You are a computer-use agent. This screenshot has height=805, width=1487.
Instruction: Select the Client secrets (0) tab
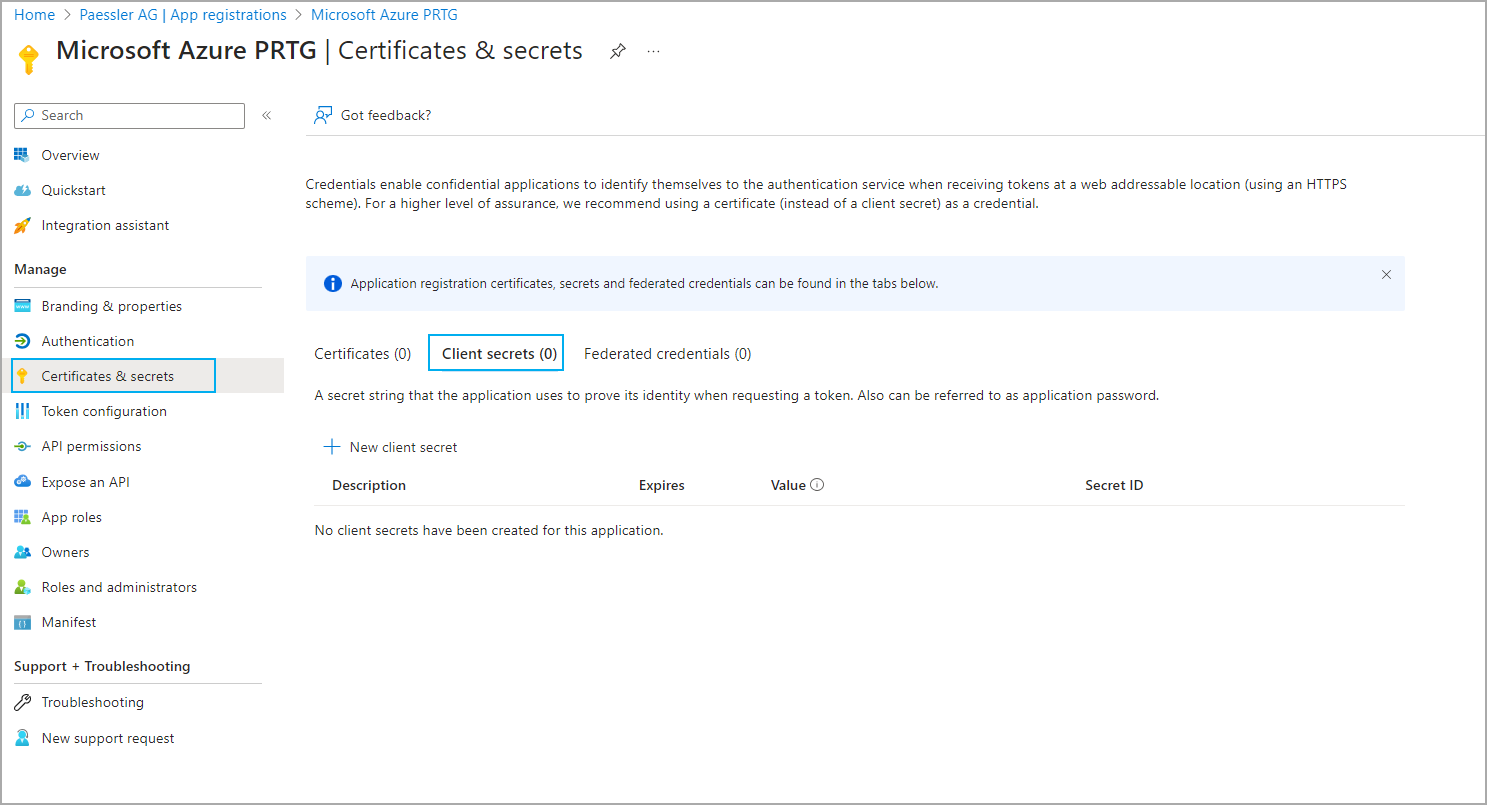pyautogui.click(x=496, y=353)
